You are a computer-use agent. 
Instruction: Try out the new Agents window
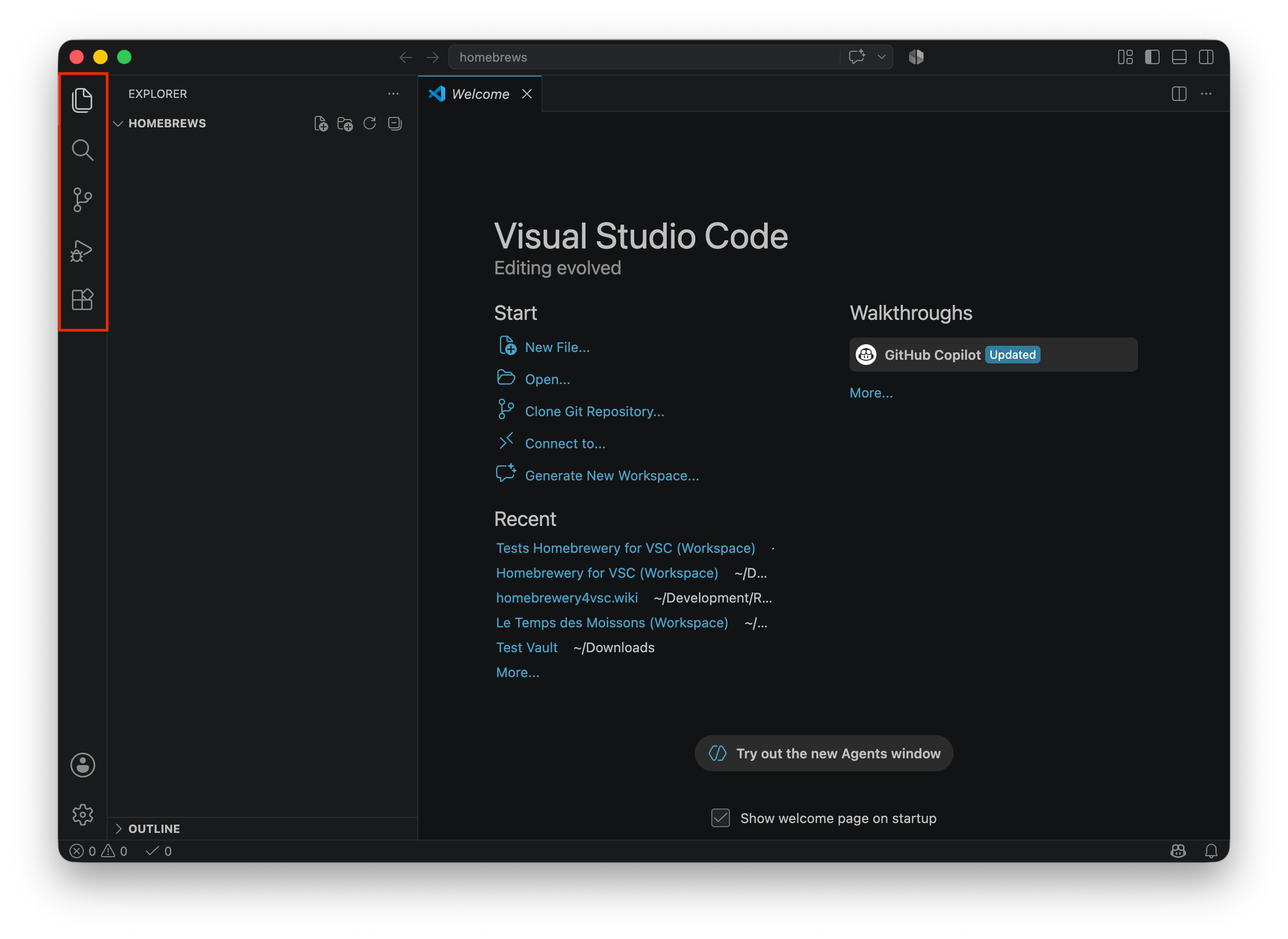824,753
